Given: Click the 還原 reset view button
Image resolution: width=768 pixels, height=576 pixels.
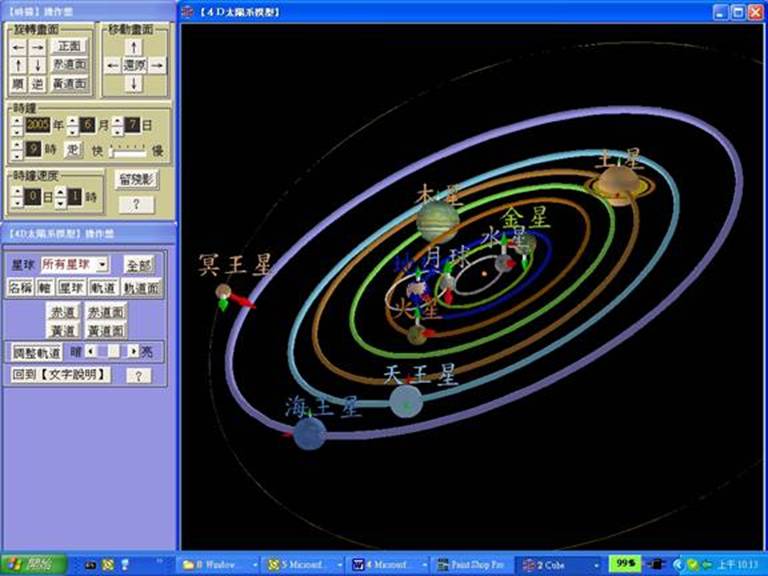Looking at the screenshot, I should (x=135, y=66).
